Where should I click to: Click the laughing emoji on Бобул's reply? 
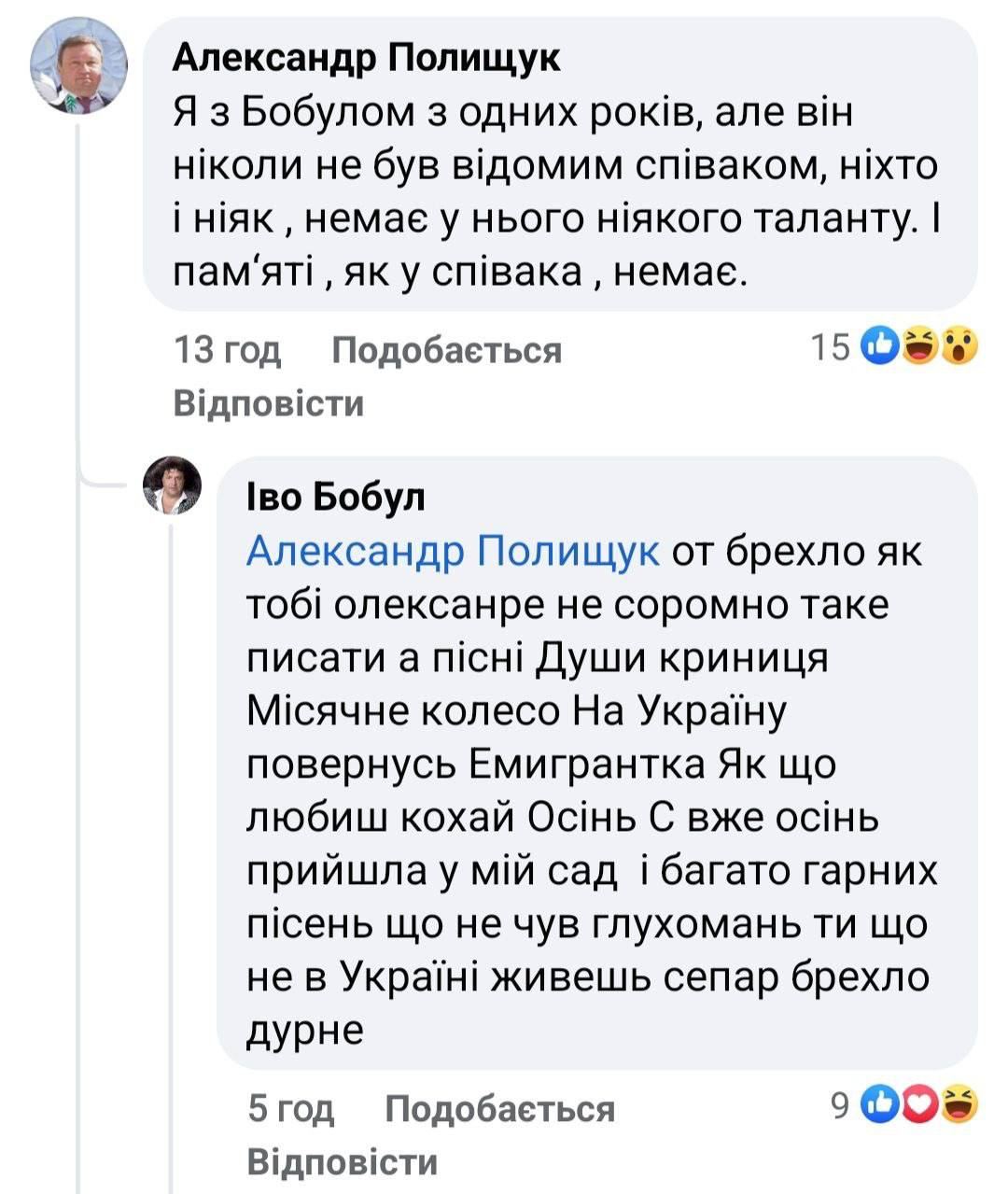click(959, 1107)
